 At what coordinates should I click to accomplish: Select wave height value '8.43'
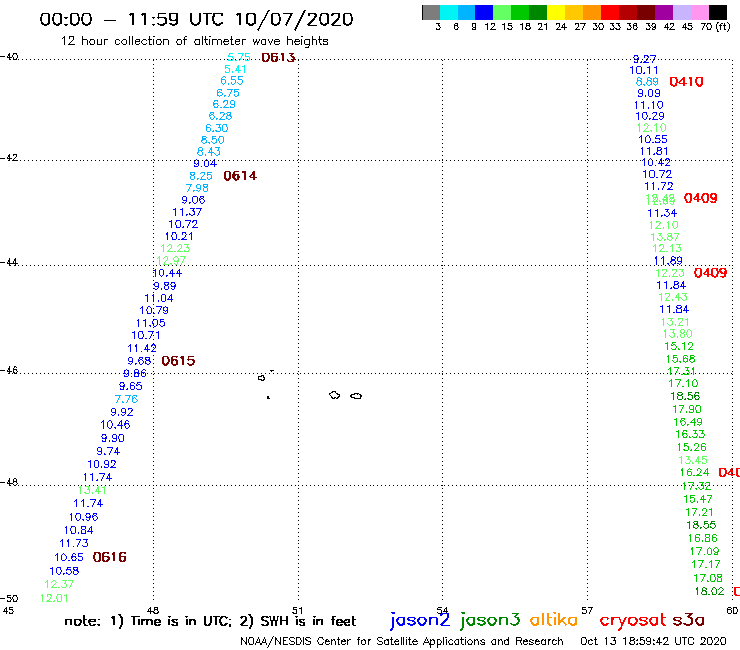[x=209, y=152]
